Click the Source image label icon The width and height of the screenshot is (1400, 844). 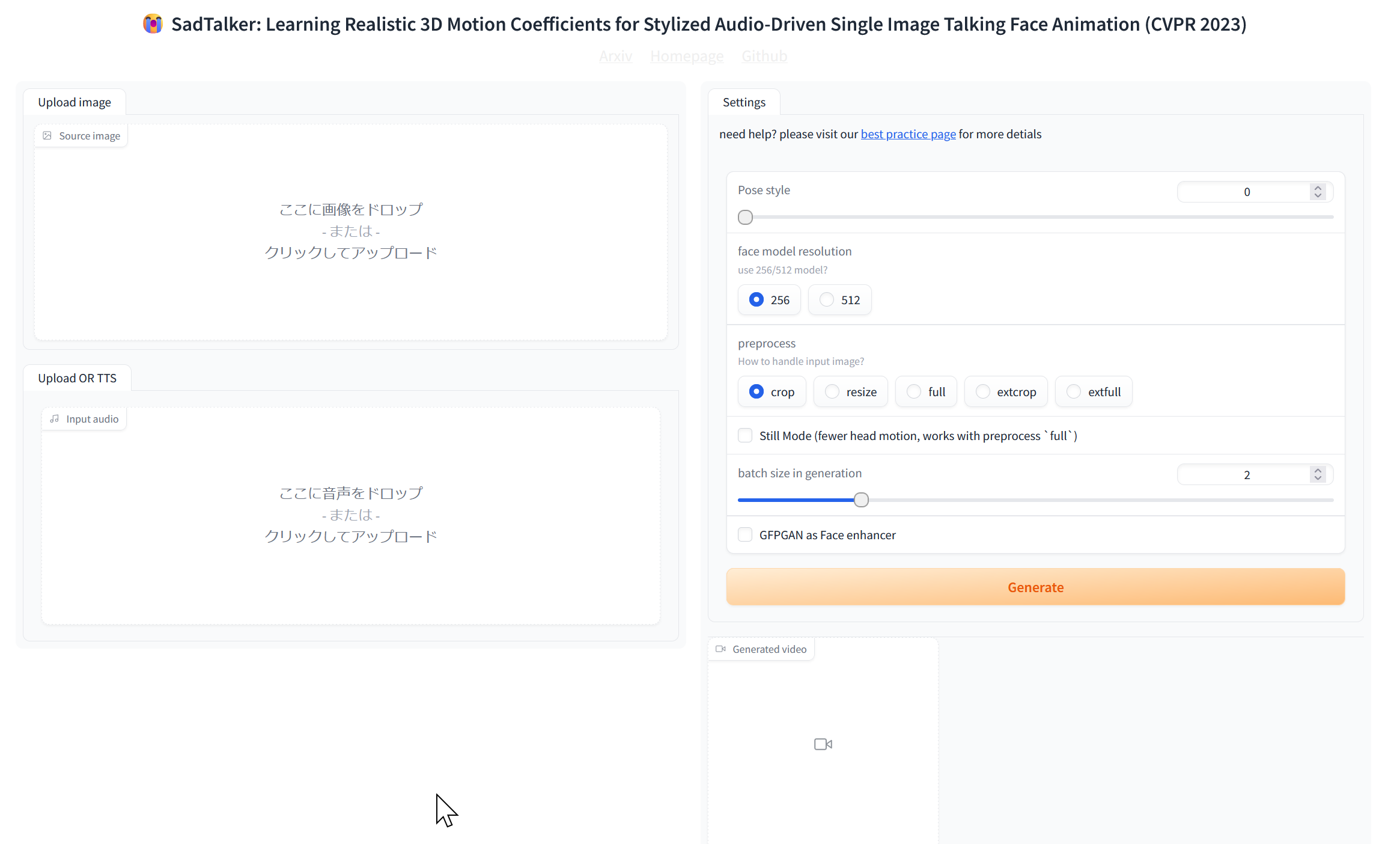pos(47,136)
